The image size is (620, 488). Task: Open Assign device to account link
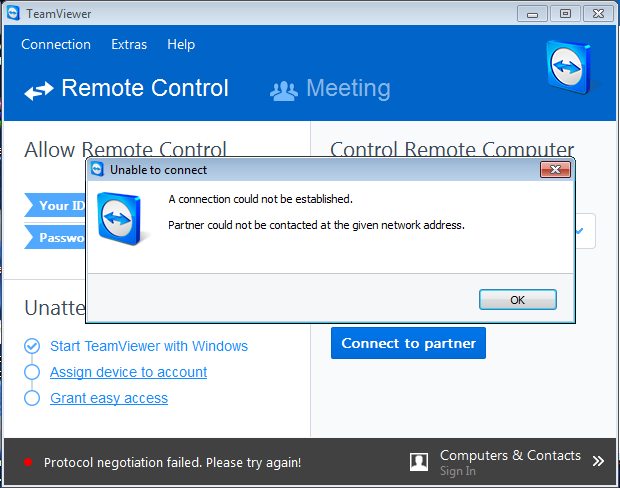[x=129, y=372]
